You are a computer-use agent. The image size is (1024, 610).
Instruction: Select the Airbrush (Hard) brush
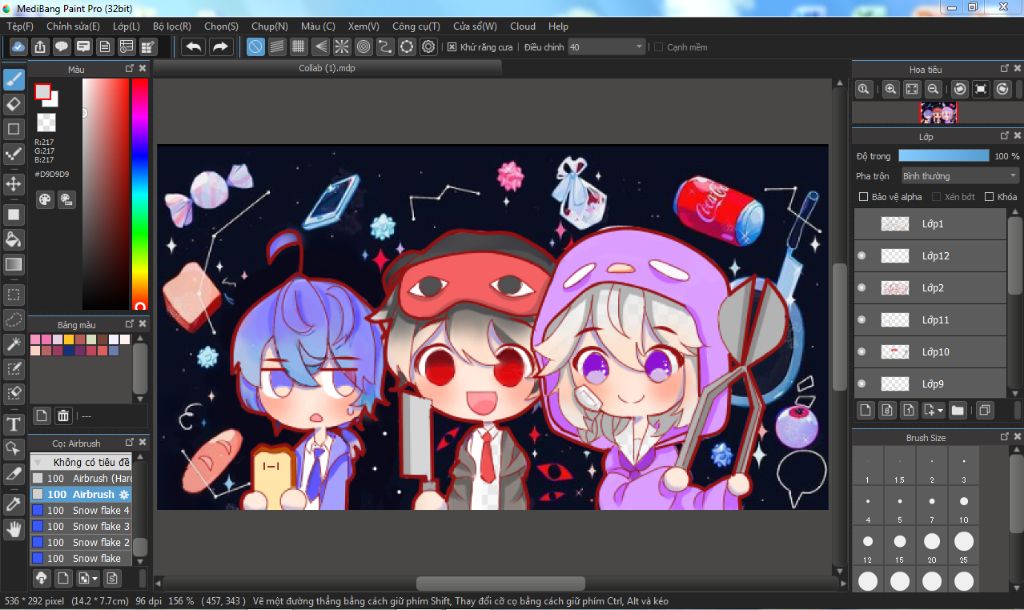[81, 478]
